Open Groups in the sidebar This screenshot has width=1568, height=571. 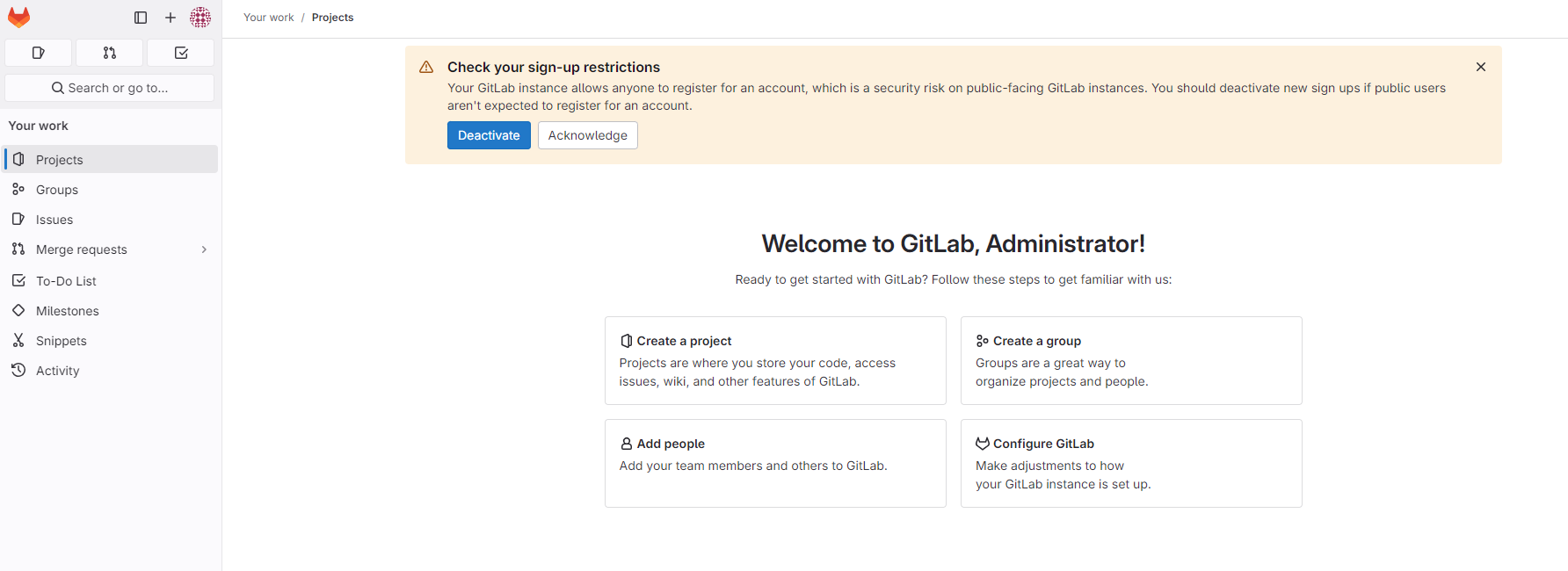[111, 190]
